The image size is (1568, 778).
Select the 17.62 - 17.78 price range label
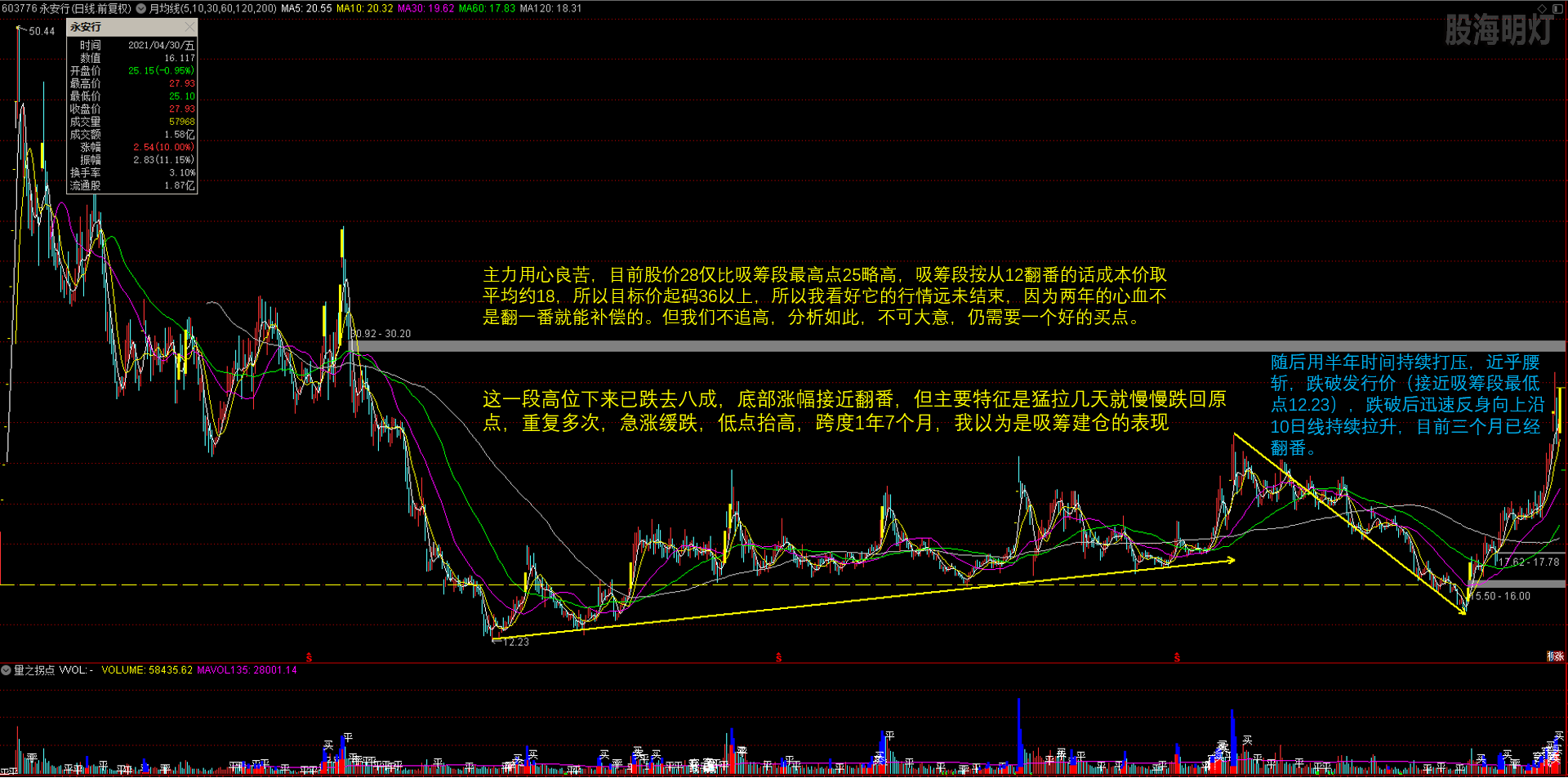[1528, 562]
